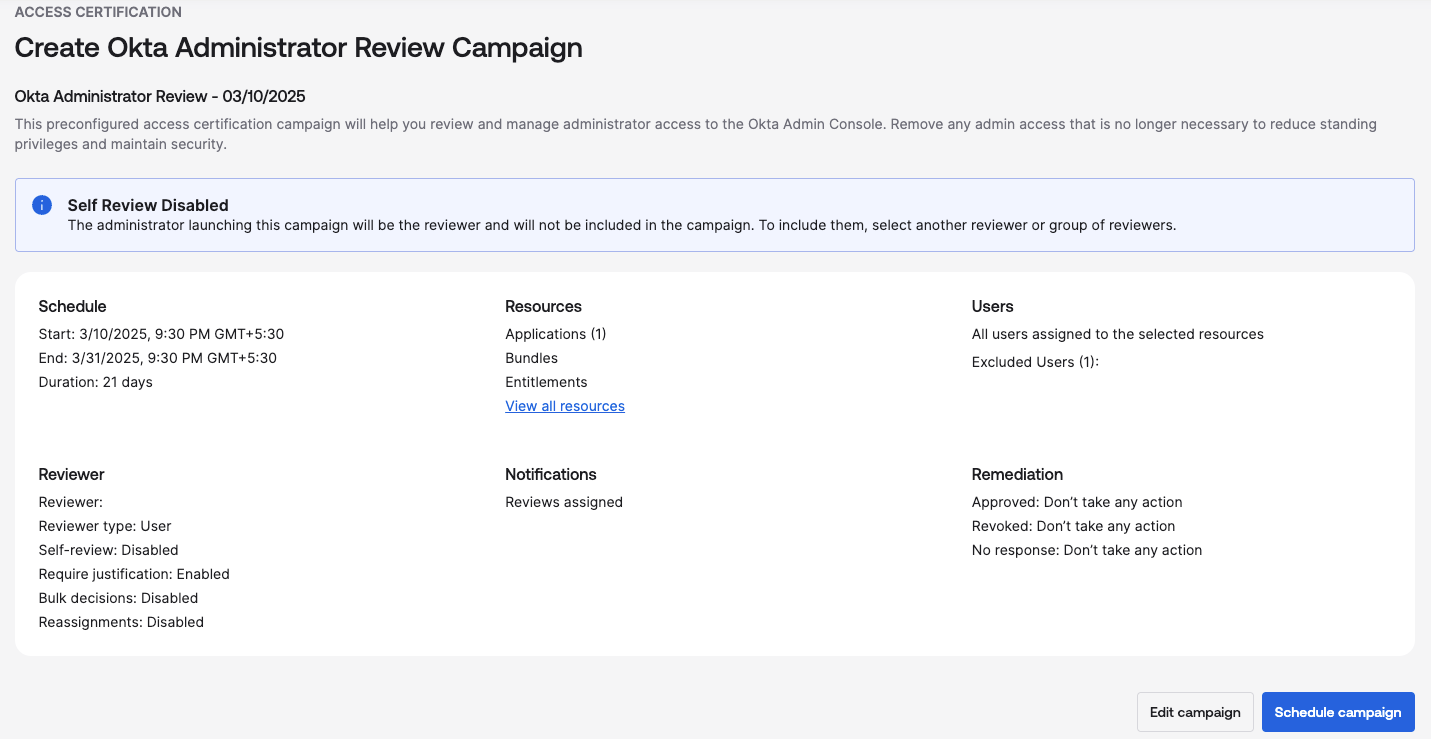The width and height of the screenshot is (1431, 739).
Task: Click the Remediation section heading
Action: 1017,474
